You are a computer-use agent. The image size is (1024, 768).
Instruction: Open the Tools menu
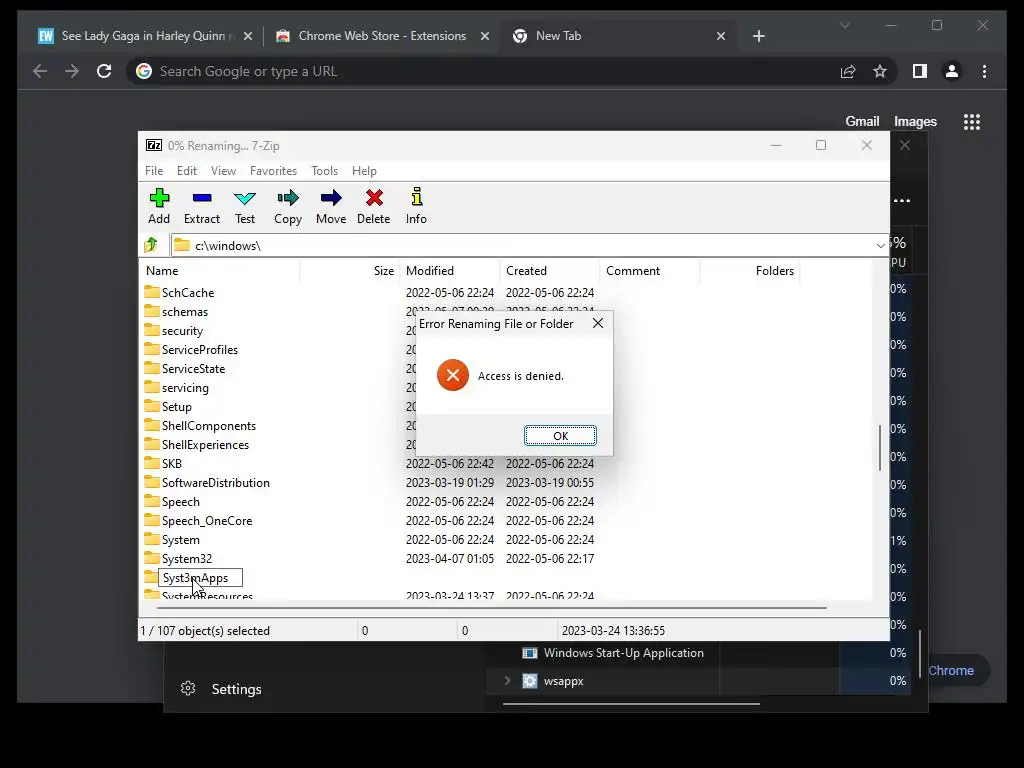(x=325, y=170)
